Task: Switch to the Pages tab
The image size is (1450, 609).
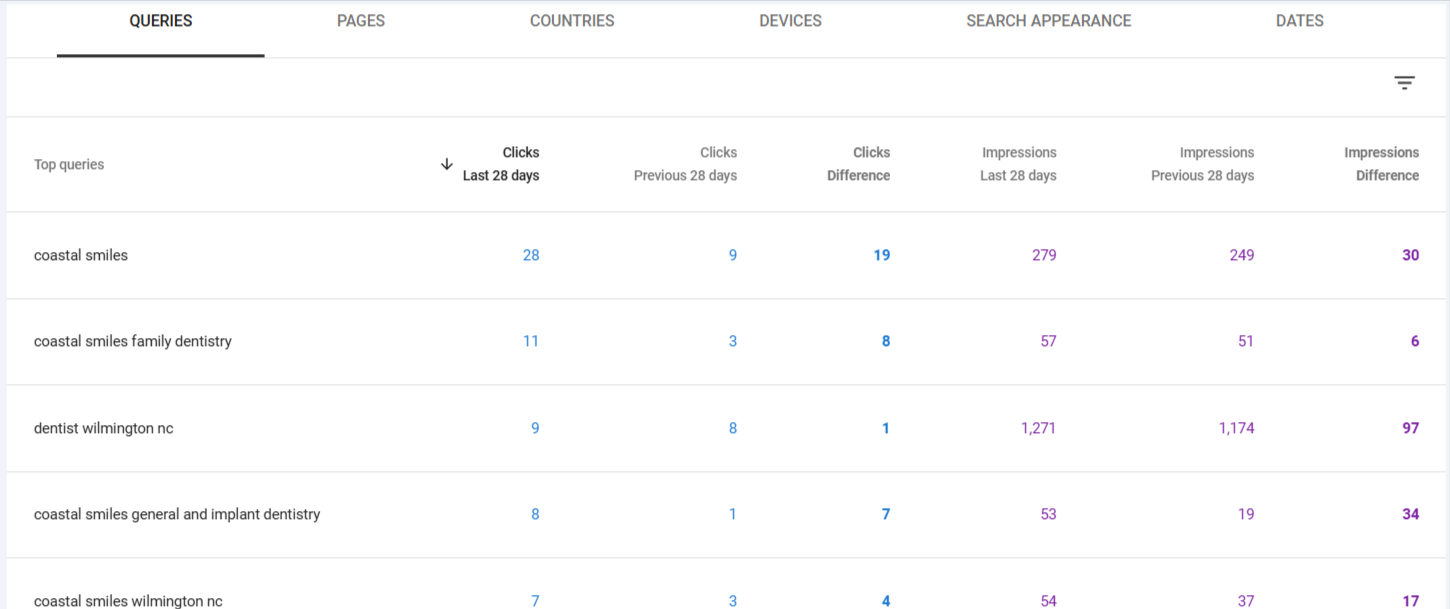Action: tap(361, 21)
